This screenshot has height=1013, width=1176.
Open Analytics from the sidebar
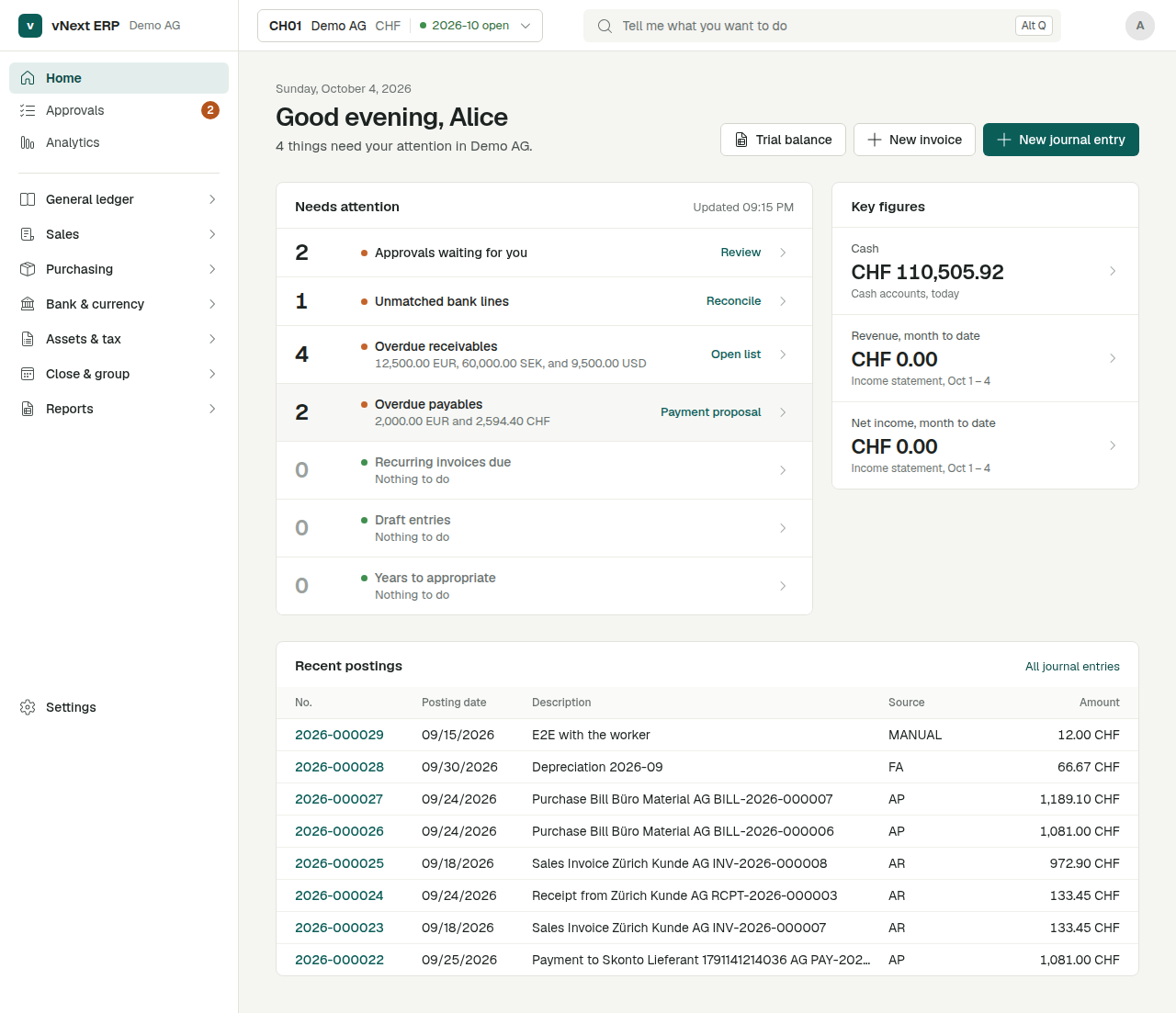pyautogui.click(x=119, y=142)
